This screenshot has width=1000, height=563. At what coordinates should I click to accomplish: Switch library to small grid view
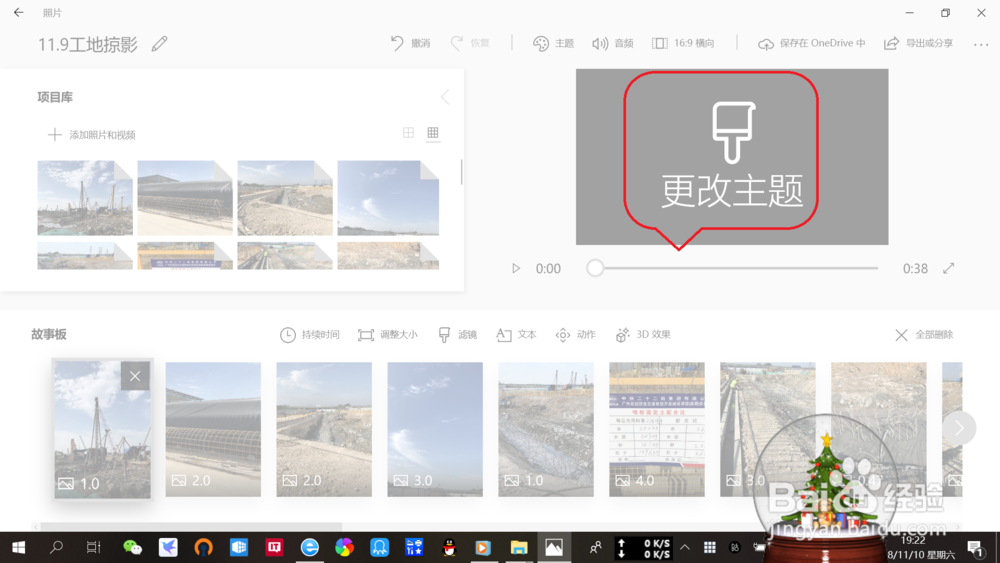[433, 133]
